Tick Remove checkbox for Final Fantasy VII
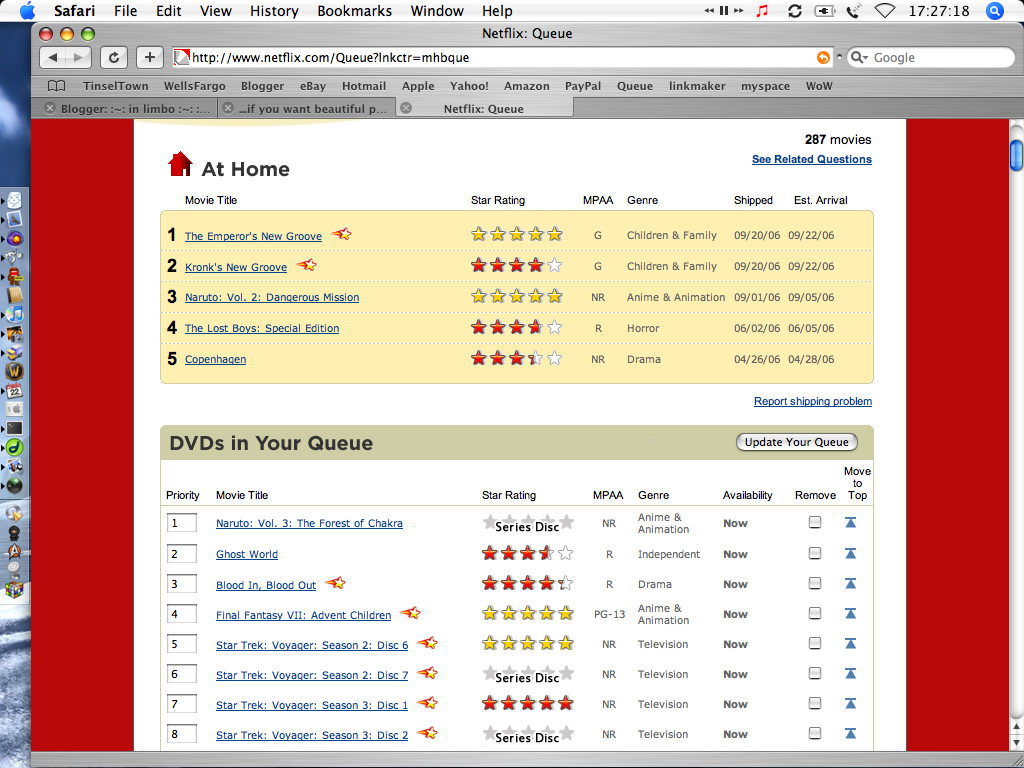 815,613
